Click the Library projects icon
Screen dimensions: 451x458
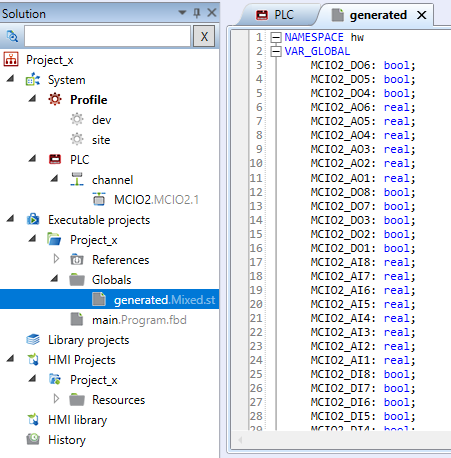[33, 339]
